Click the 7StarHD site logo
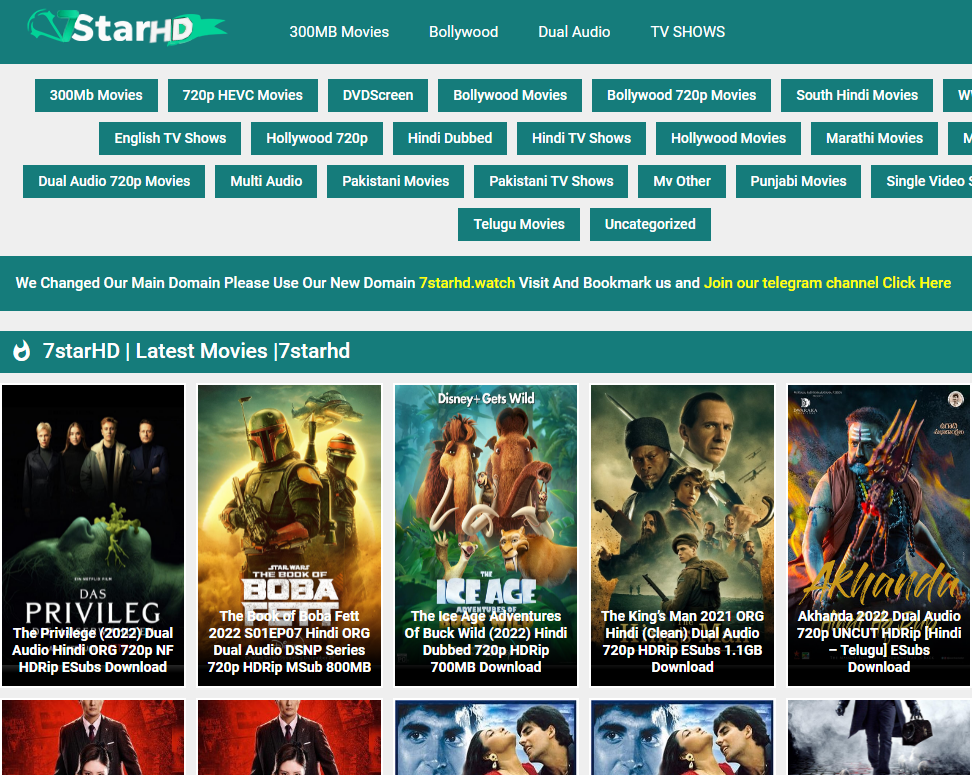972x775 pixels. point(126,28)
